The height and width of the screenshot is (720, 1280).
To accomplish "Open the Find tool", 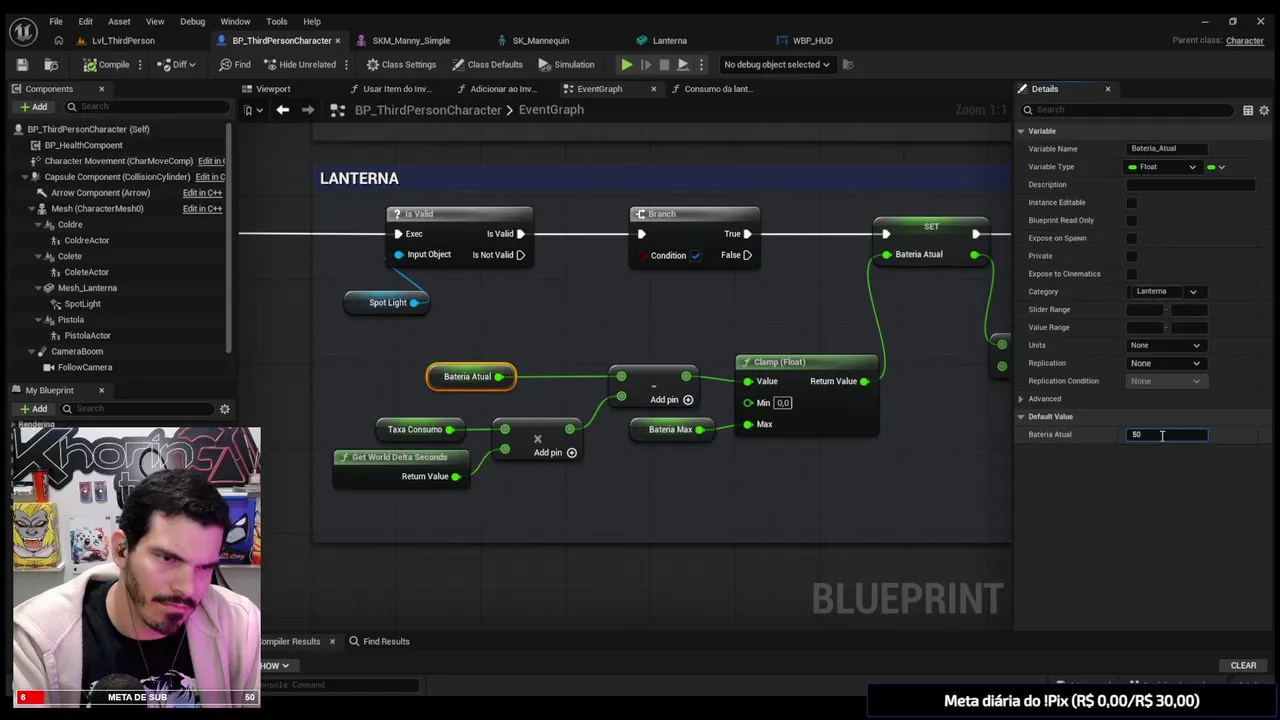I will pos(234,64).
